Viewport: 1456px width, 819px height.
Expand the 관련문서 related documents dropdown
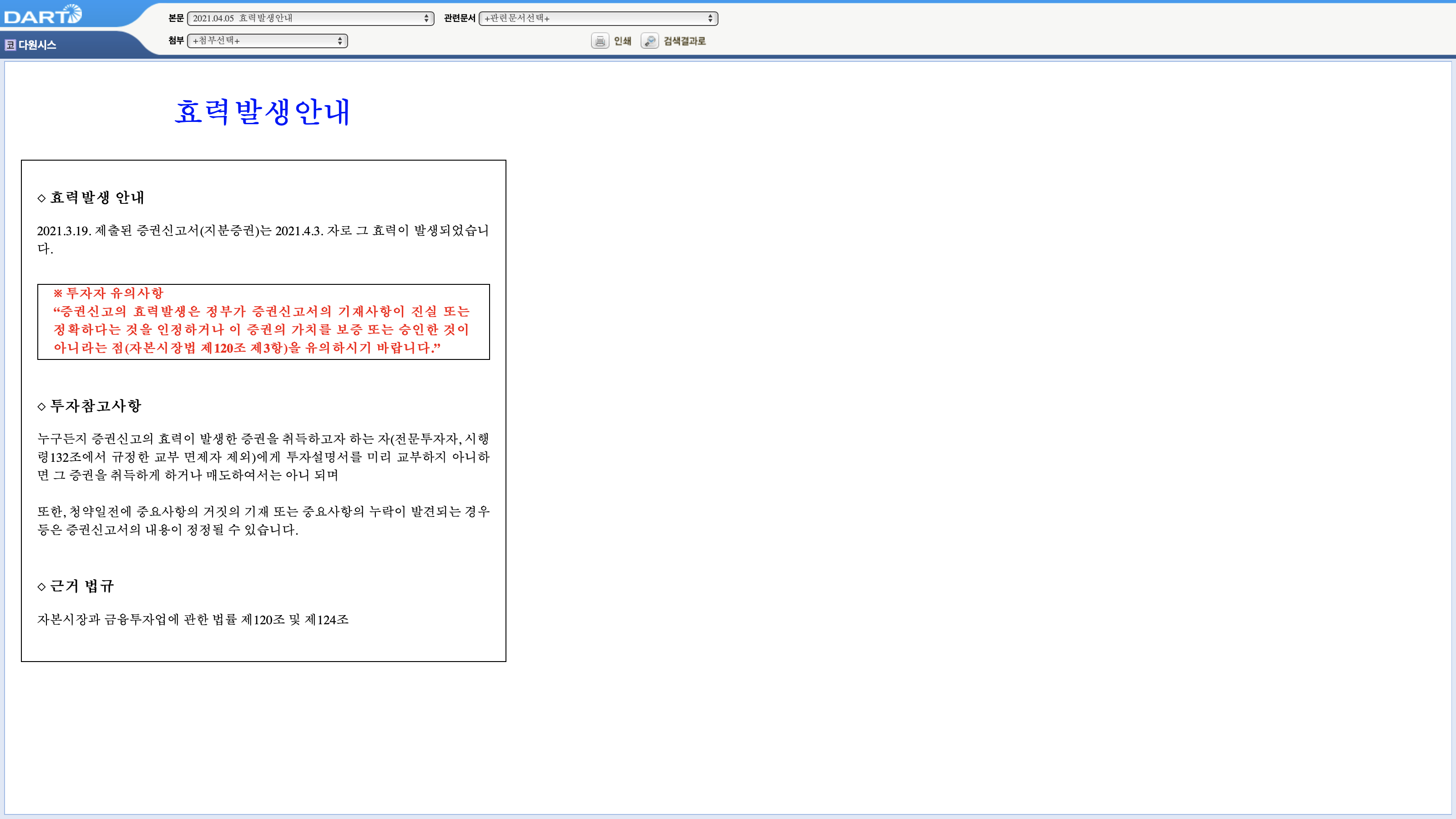click(598, 18)
